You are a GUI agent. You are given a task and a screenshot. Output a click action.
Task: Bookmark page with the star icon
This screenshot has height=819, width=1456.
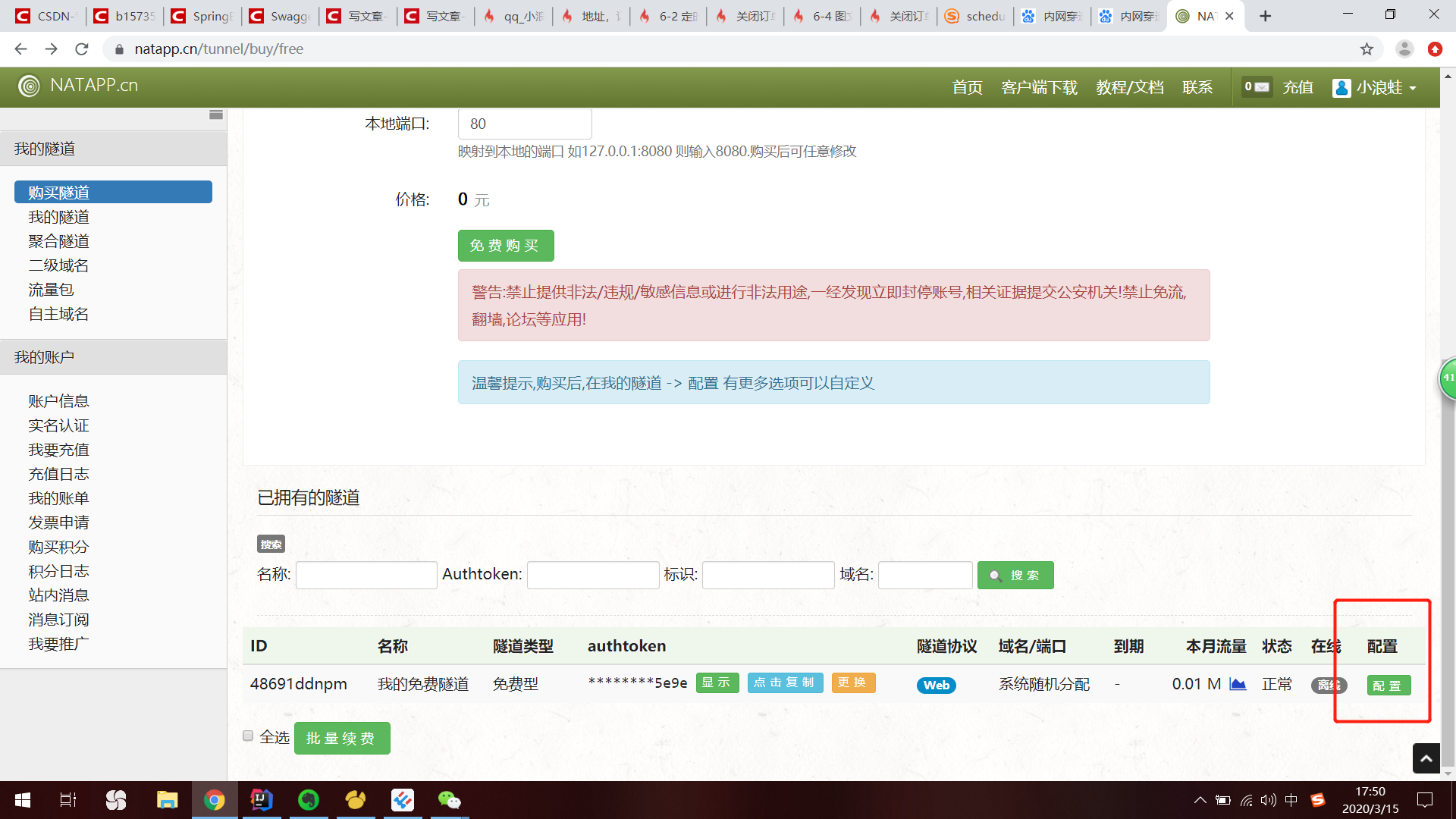(1367, 49)
